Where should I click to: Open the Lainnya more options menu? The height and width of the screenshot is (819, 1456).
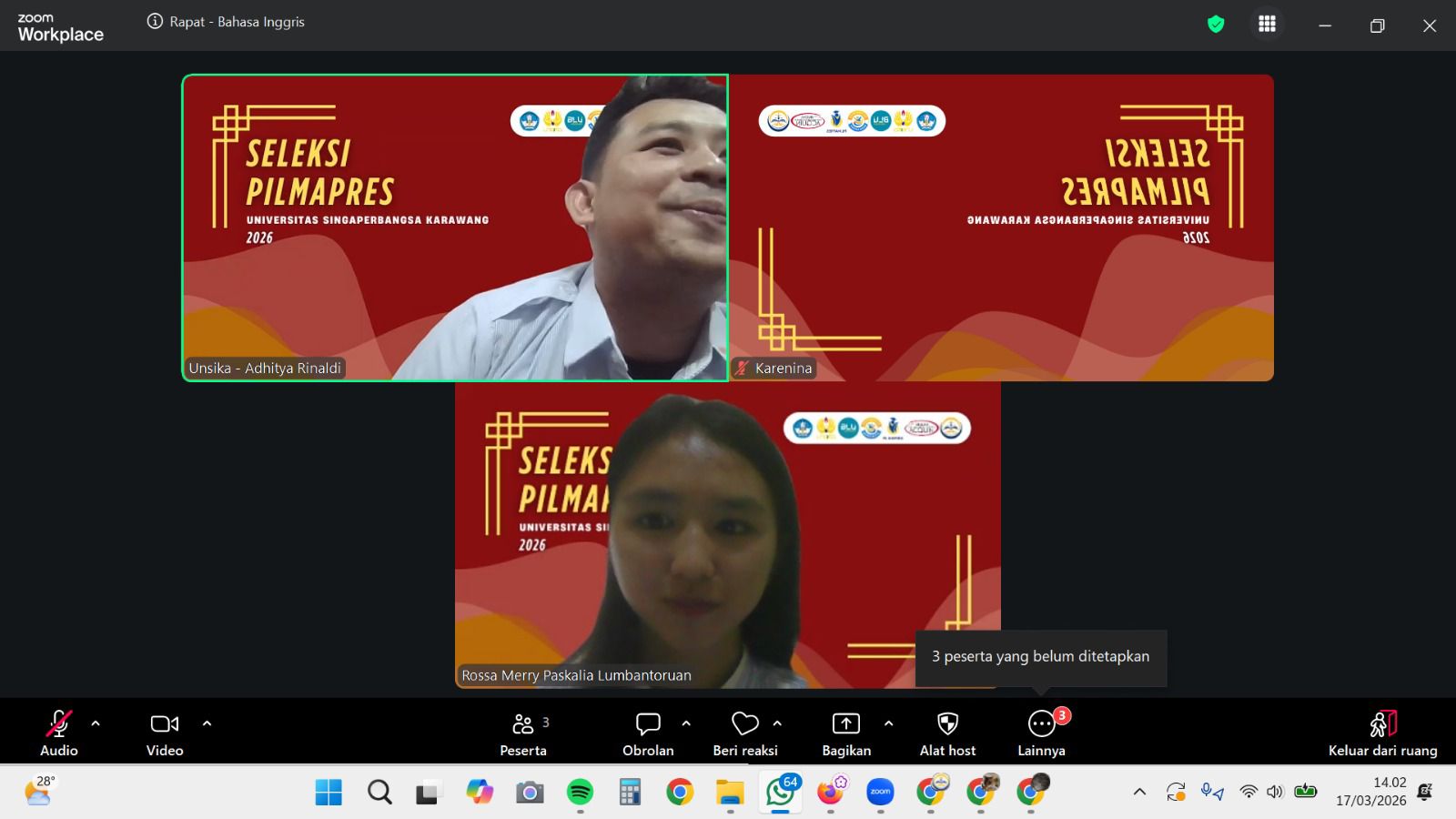click(1041, 724)
